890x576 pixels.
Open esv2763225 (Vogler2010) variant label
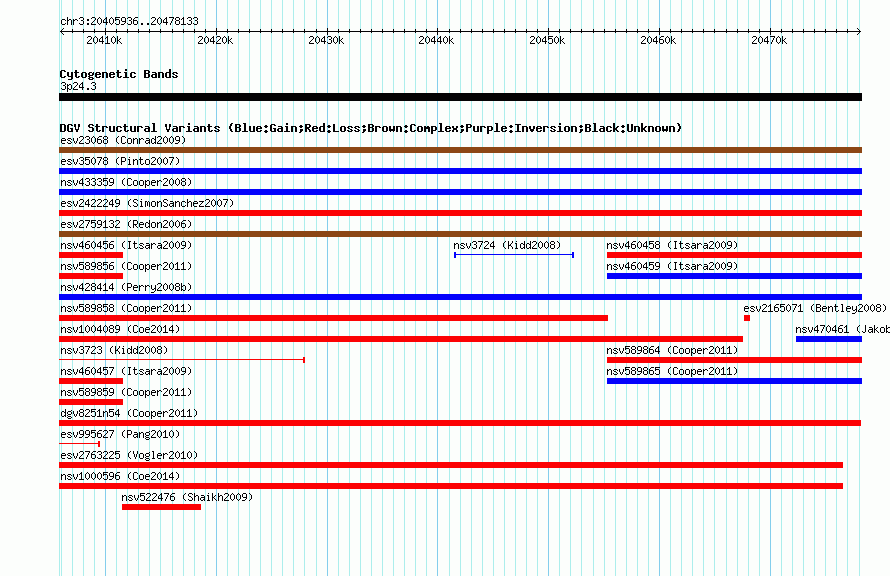click(129, 455)
